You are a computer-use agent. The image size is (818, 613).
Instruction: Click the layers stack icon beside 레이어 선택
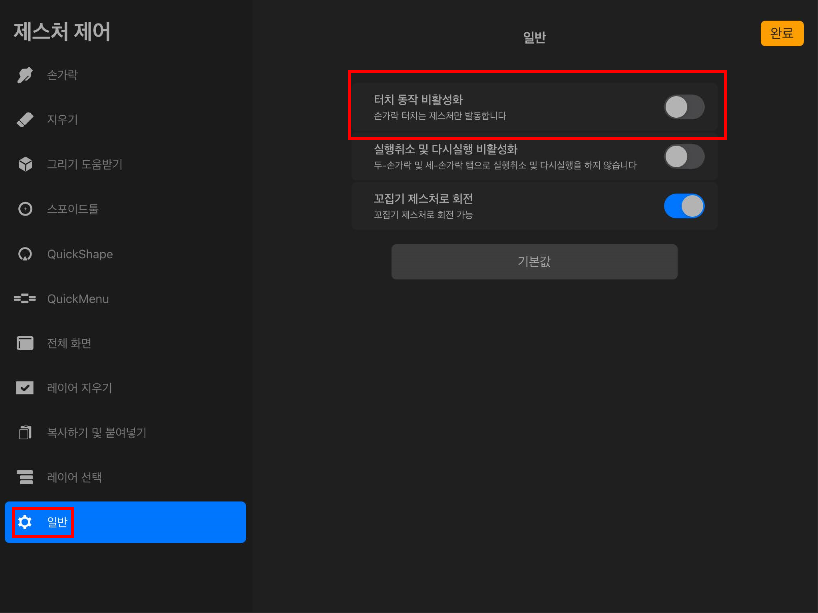tap(25, 477)
